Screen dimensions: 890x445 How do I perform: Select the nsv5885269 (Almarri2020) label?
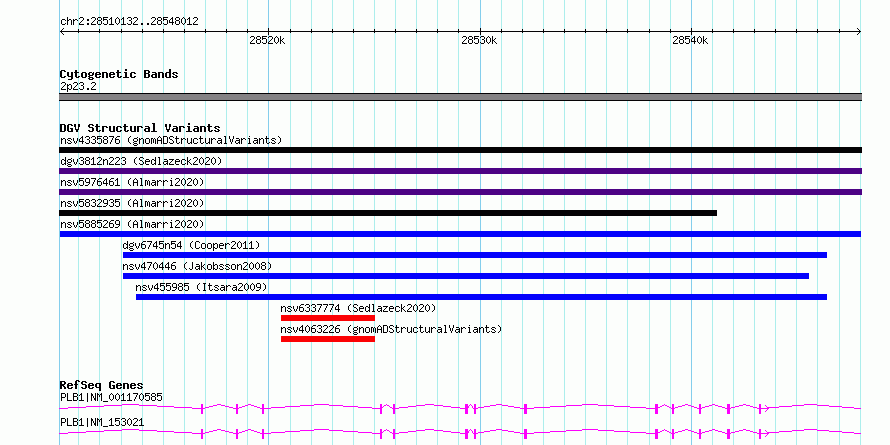tap(132, 224)
